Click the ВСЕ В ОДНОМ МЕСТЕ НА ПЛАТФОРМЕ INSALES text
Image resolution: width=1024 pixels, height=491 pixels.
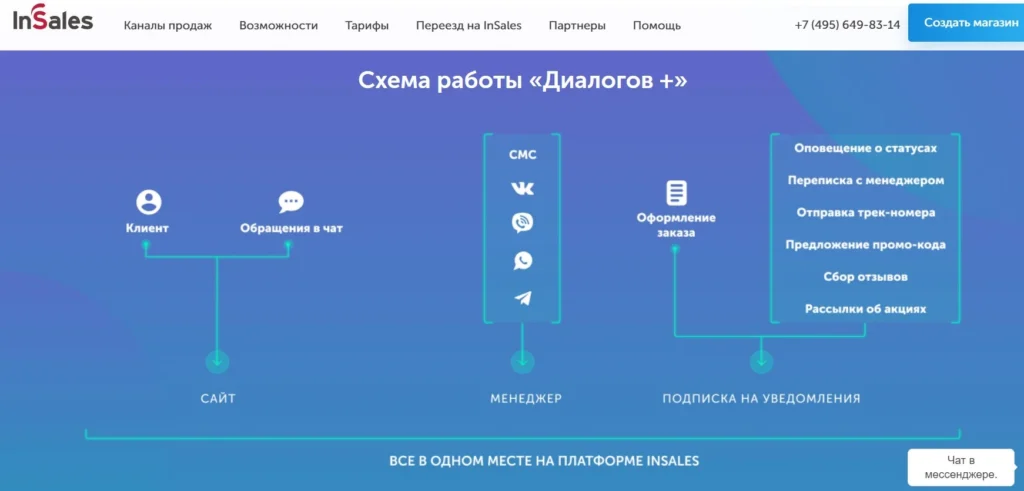tap(544, 461)
